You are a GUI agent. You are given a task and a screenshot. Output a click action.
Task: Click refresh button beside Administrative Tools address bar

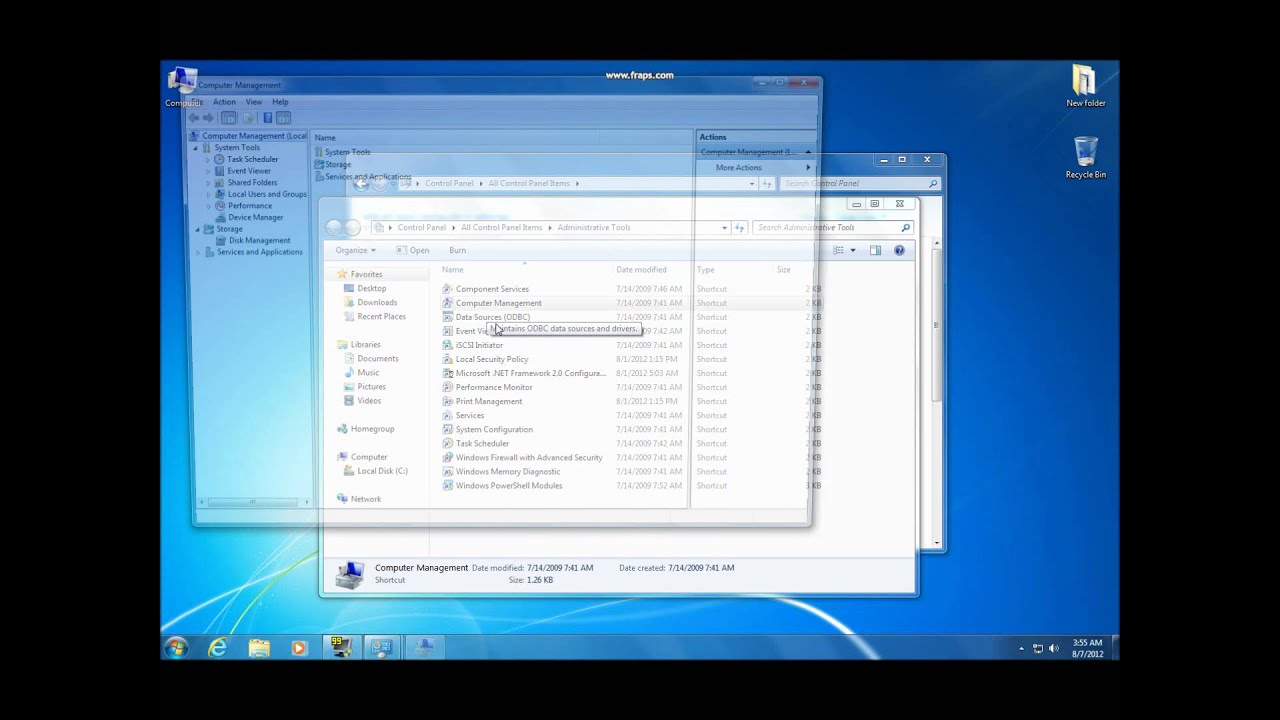(x=740, y=227)
